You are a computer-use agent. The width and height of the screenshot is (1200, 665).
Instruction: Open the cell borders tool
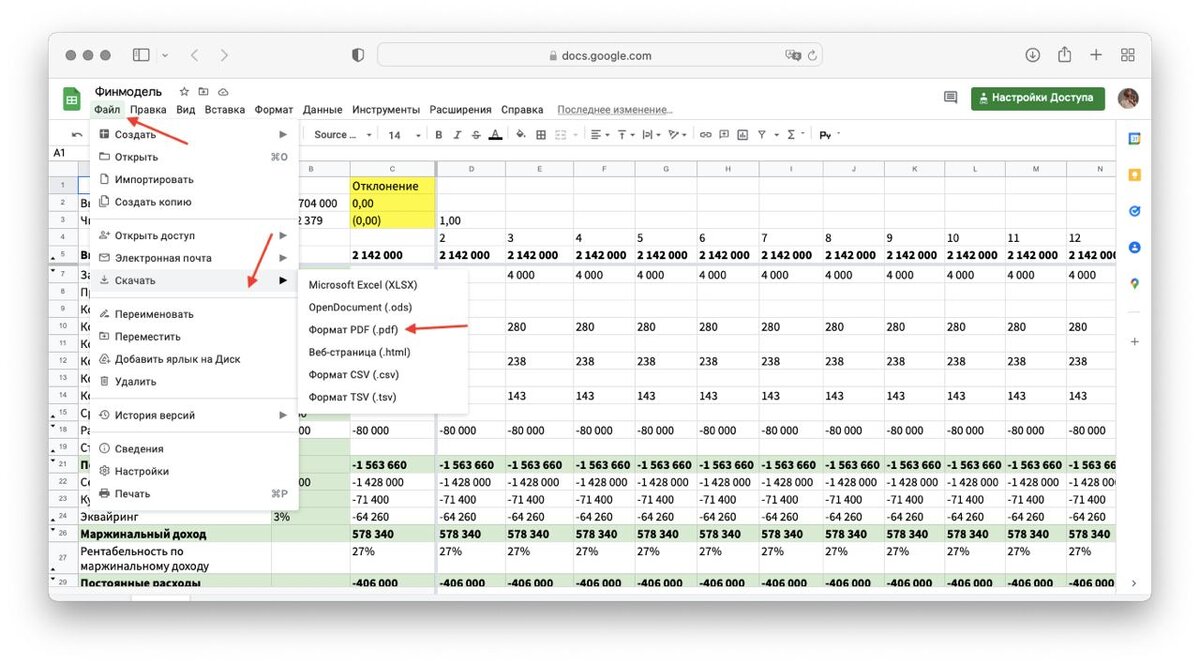pos(541,135)
